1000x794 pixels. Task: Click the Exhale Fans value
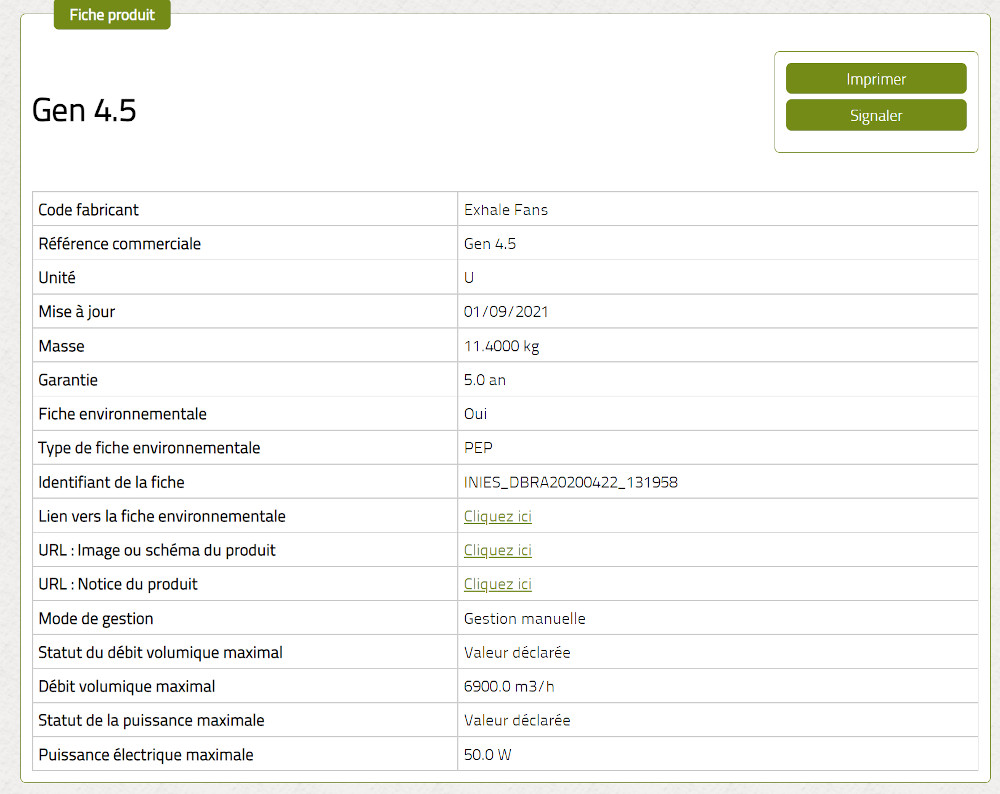pos(506,210)
